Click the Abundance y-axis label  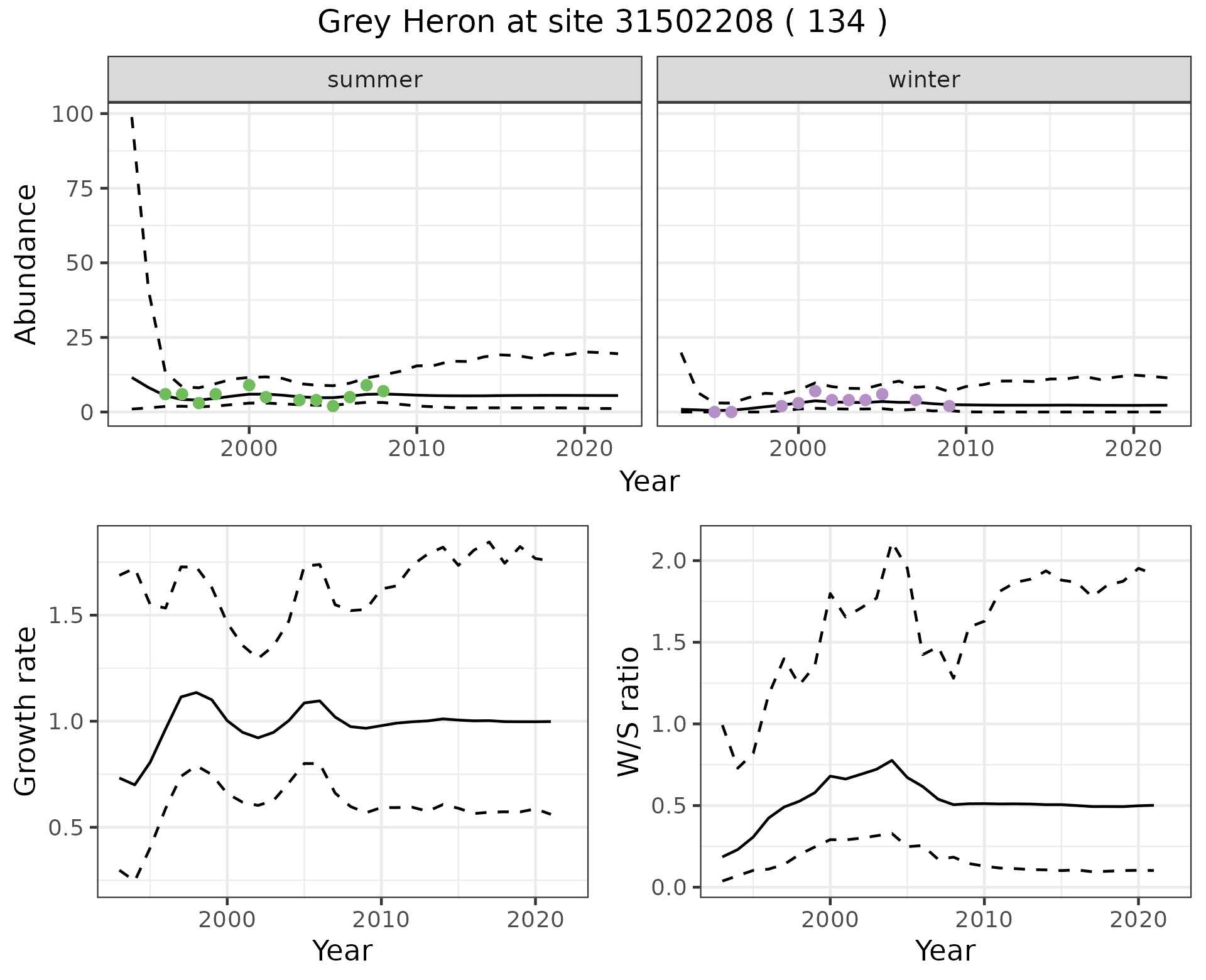(26, 264)
